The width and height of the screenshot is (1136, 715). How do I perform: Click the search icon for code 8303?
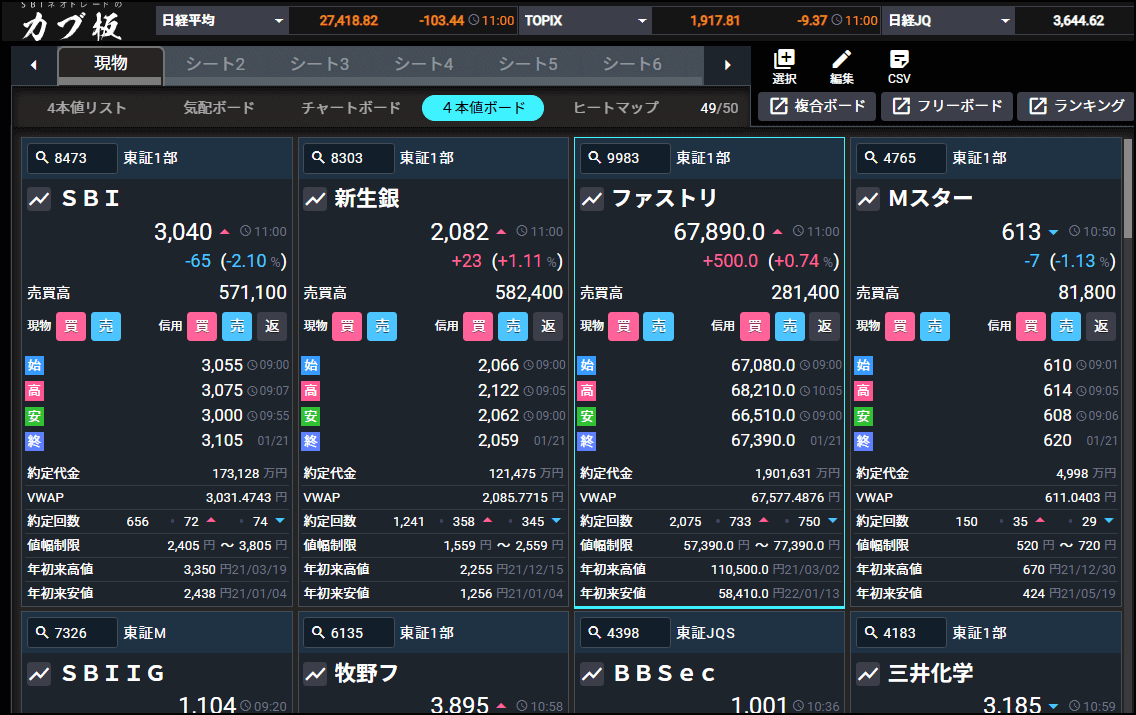[318, 157]
